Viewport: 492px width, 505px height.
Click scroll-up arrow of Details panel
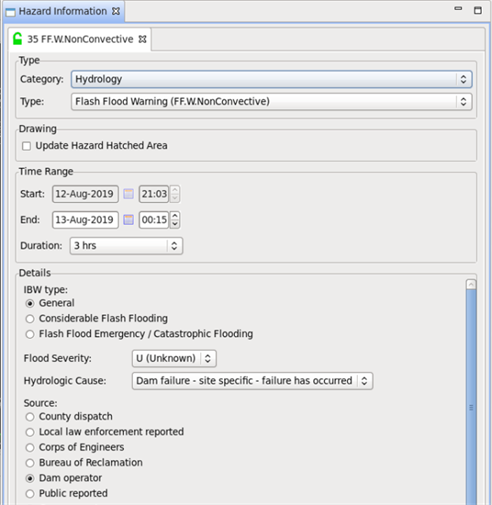471,284
